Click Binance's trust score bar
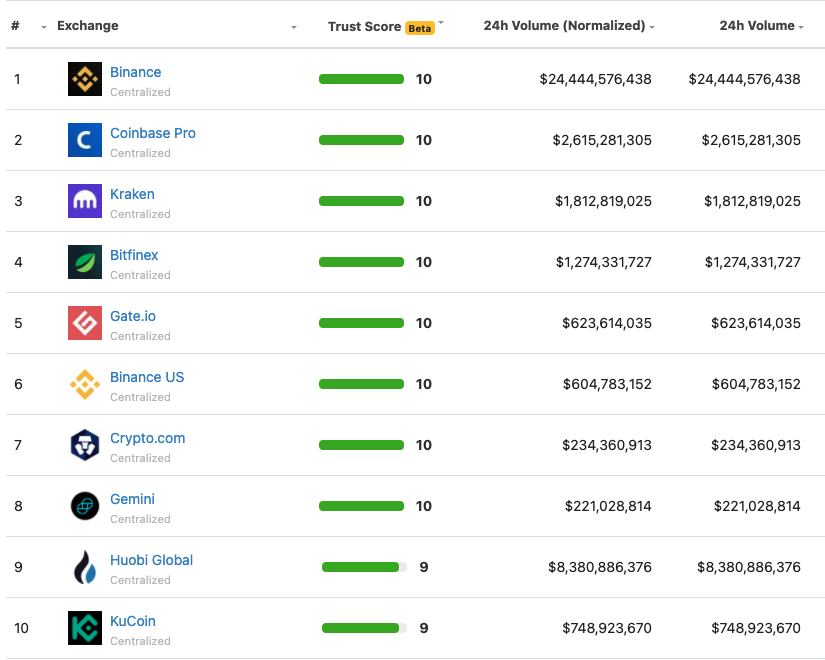The width and height of the screenshot is (825, 660). tap(361, 79)
